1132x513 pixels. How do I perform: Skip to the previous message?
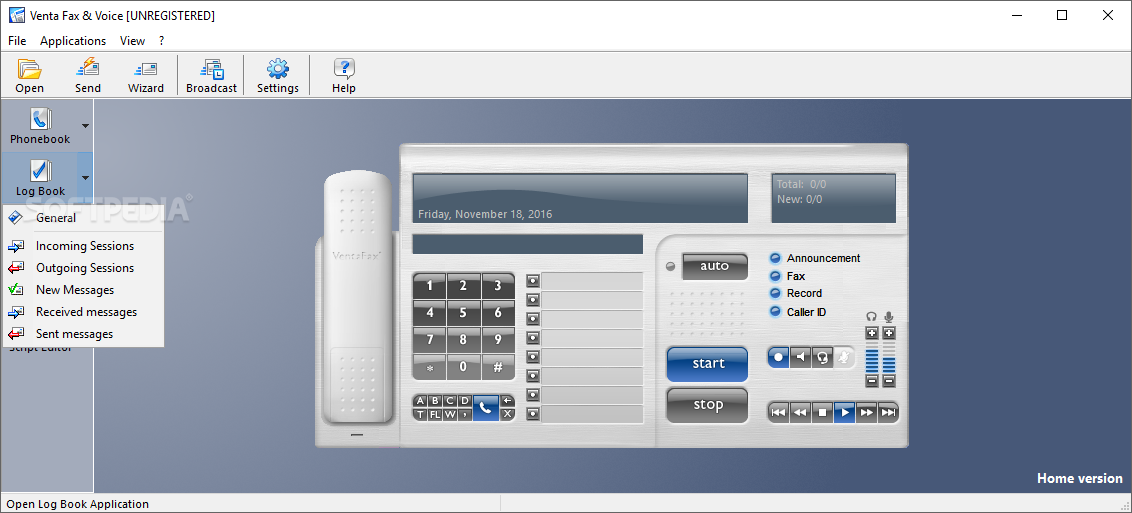(778, 413)
